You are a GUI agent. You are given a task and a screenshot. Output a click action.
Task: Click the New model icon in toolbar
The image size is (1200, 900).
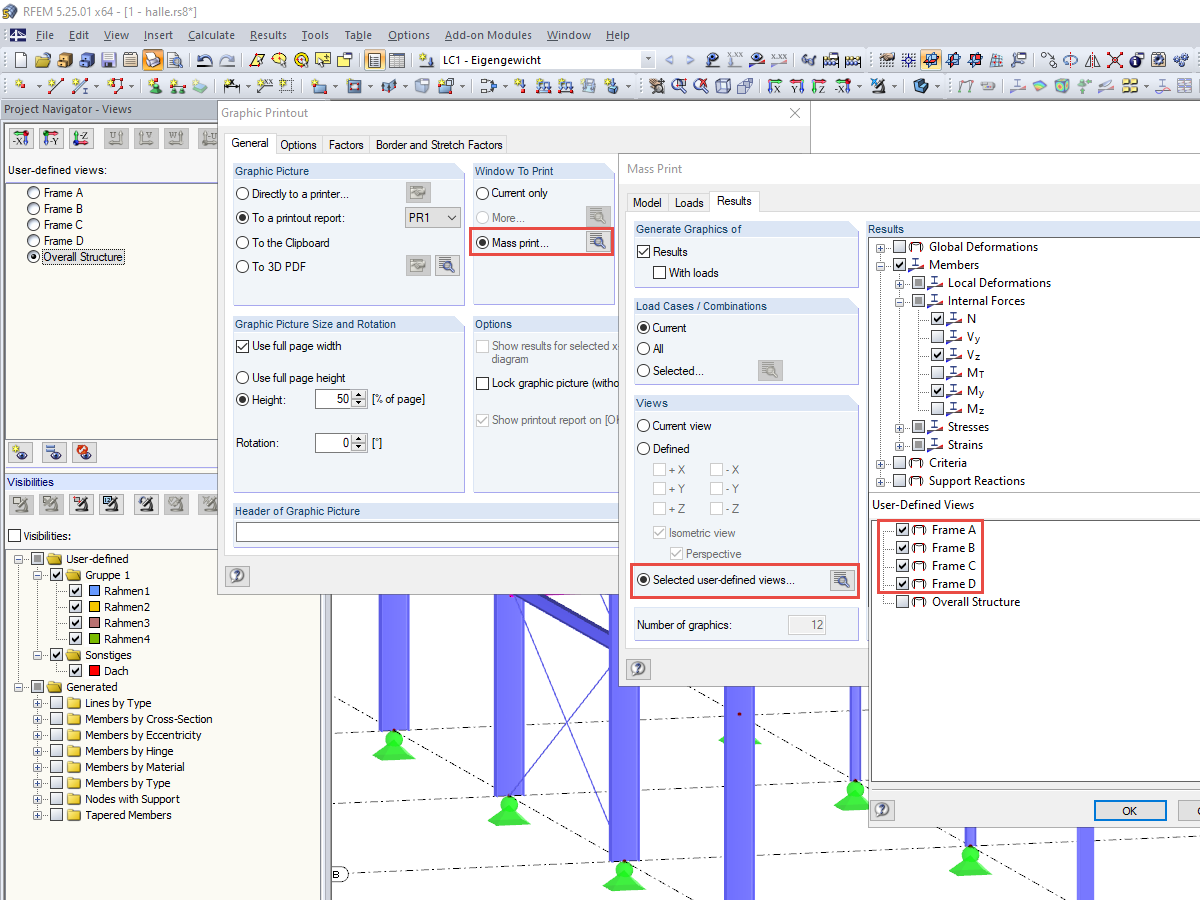coord(20,60)
